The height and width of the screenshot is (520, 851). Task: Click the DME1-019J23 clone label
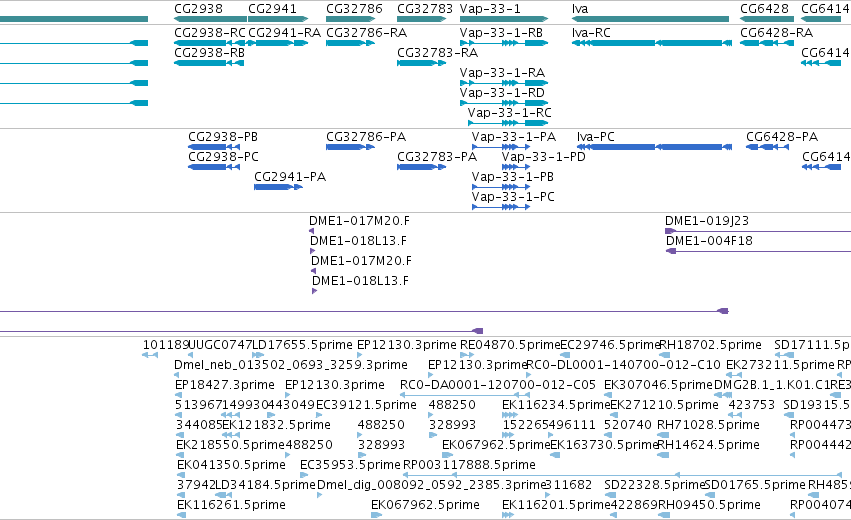pyautogui.click(x=707, y=221)
